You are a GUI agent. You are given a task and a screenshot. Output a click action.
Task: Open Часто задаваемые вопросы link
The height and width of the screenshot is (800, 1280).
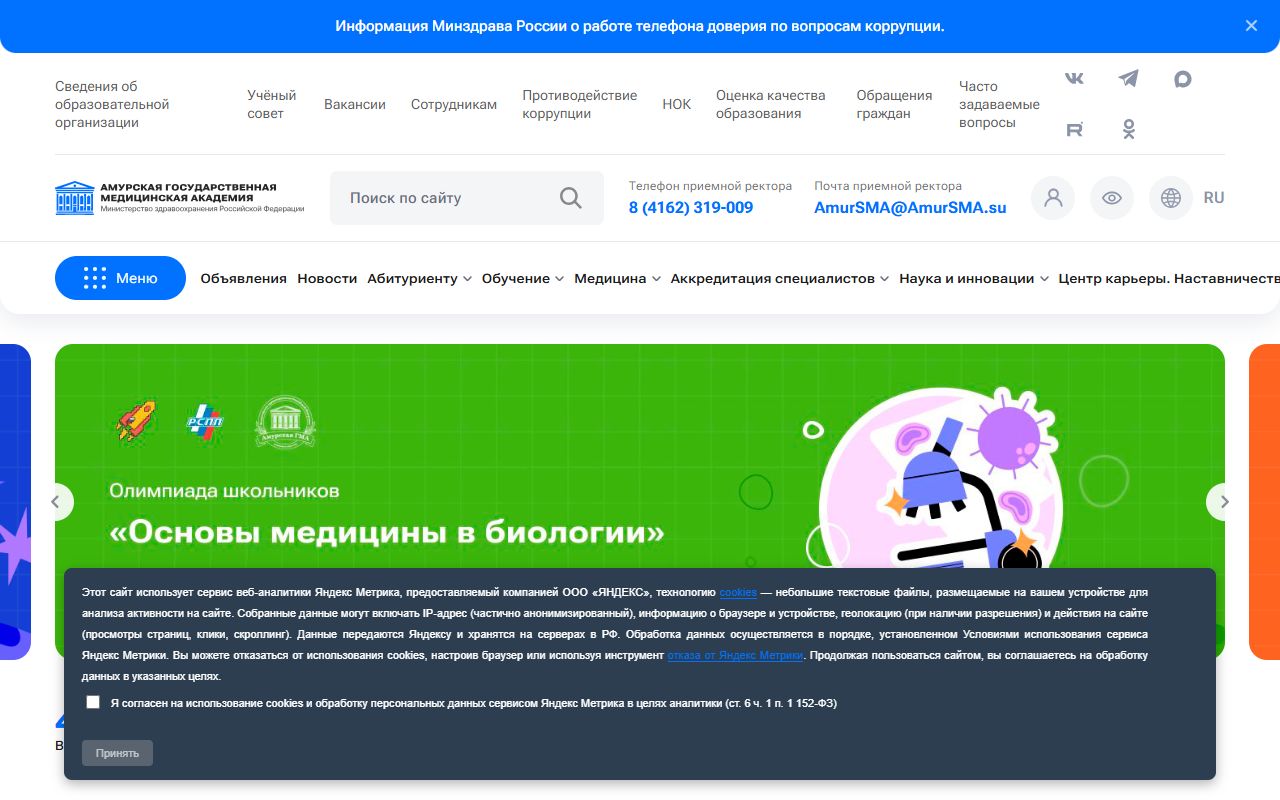click(x=999, y=104)
